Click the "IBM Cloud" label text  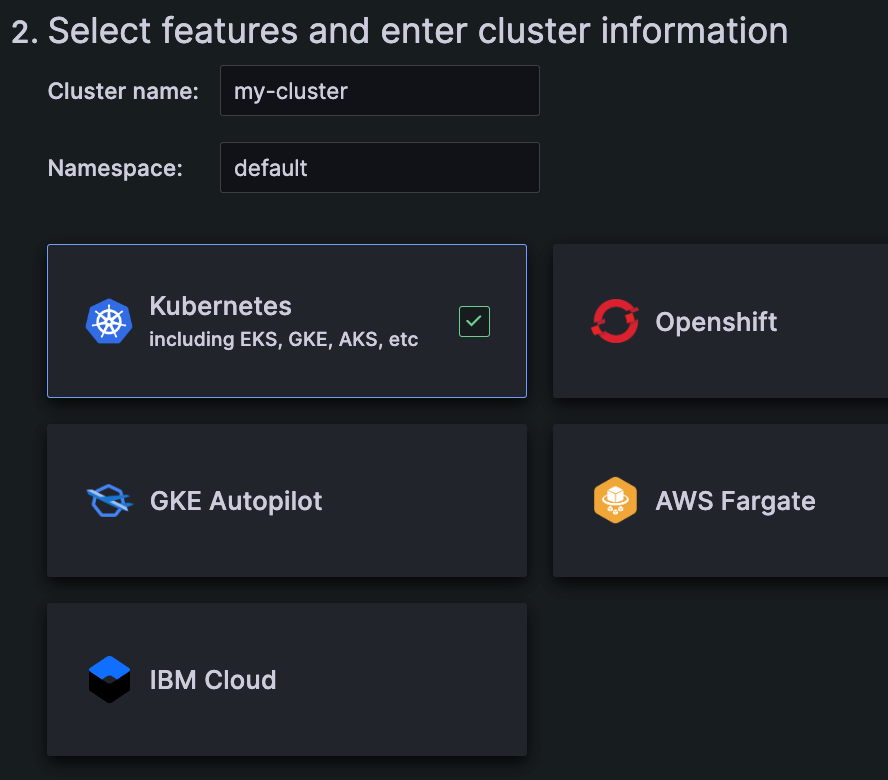click(212, 680)
